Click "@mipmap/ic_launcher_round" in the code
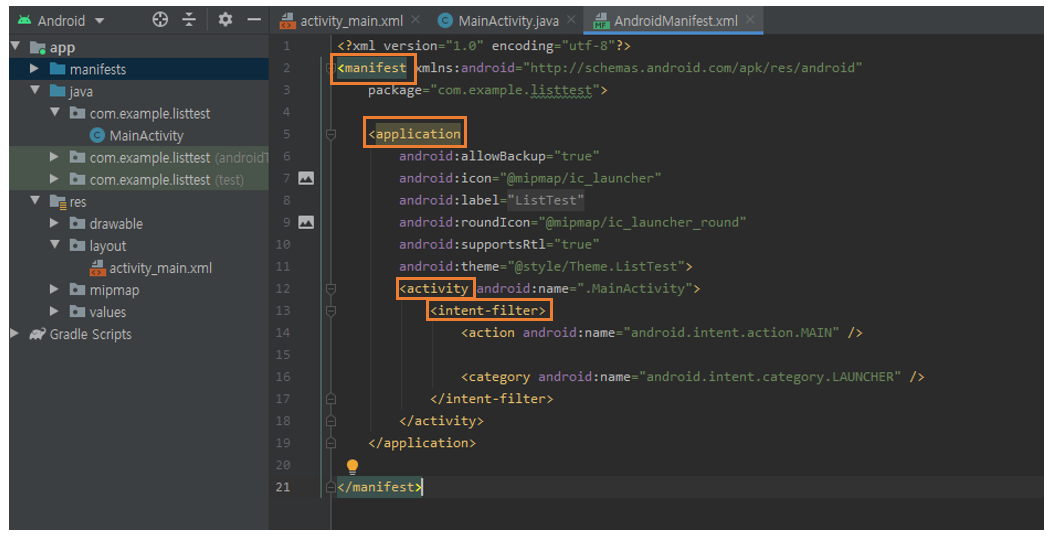The height and width of the screenshot is (541, 1059). click(642, 222)
